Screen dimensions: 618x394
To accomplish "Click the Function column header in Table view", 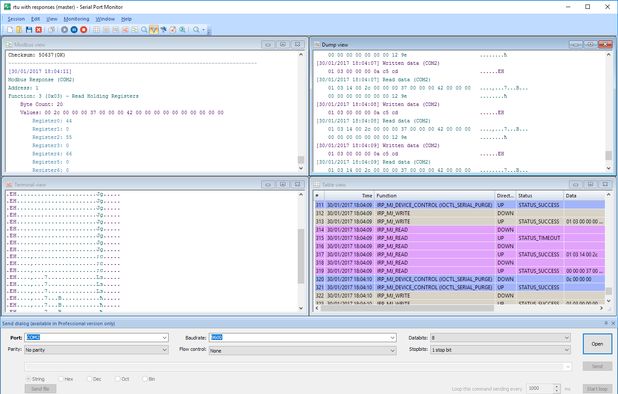I will tap(434, 195).
